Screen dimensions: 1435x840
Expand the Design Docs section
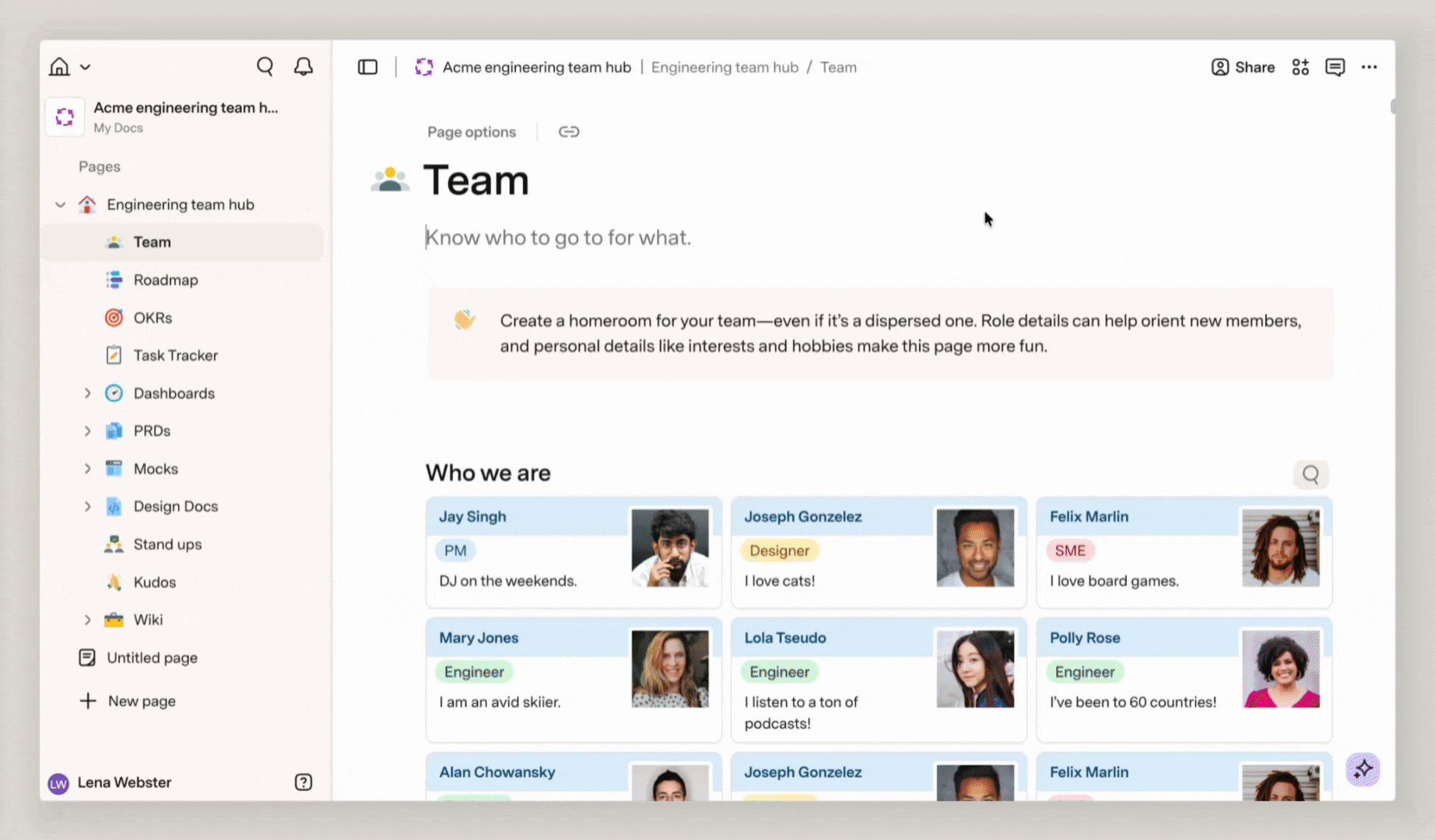[x=87, y=506]
